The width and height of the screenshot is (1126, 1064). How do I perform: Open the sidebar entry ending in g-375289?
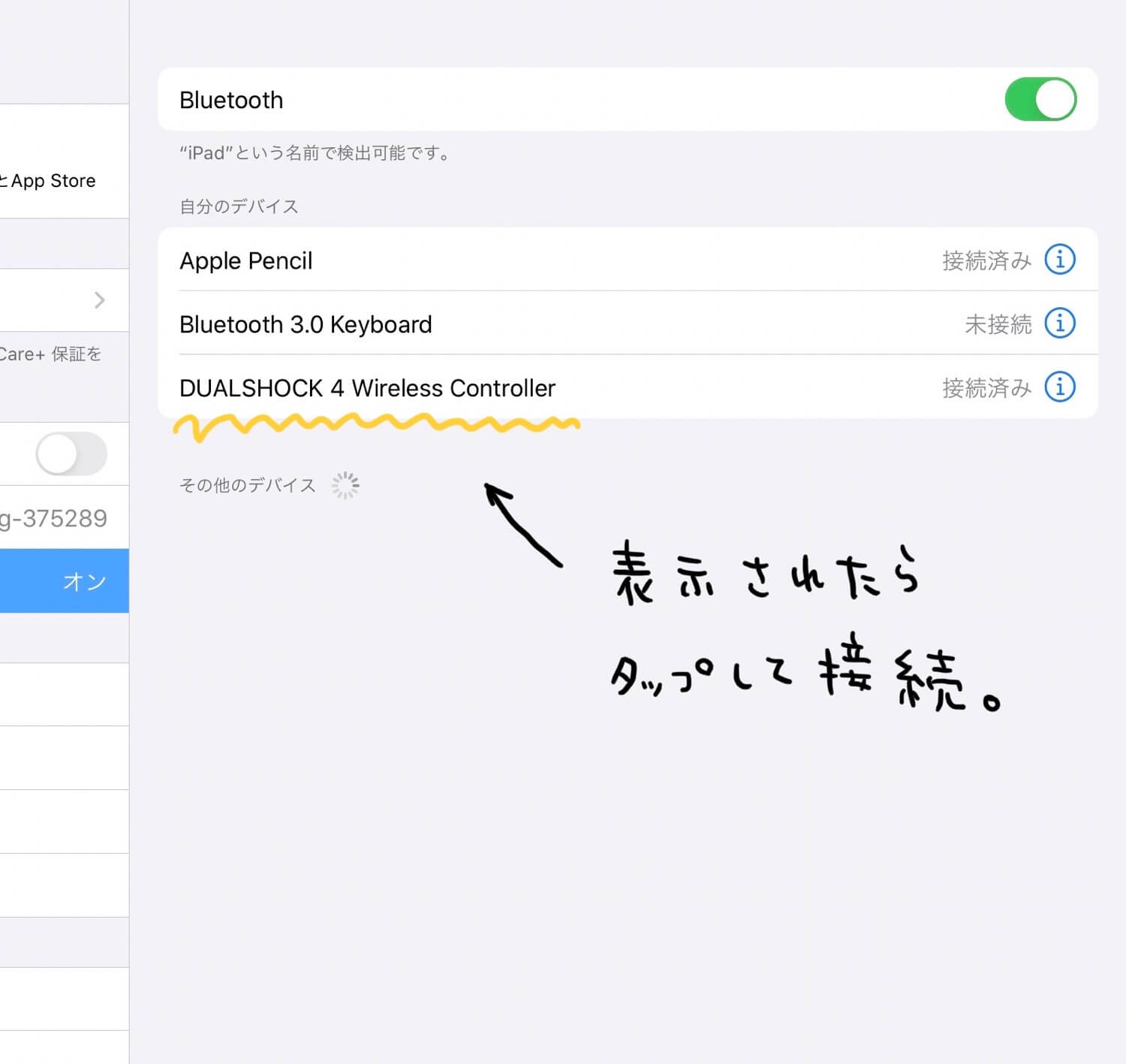pyautogui.click(x=65, y=518)
